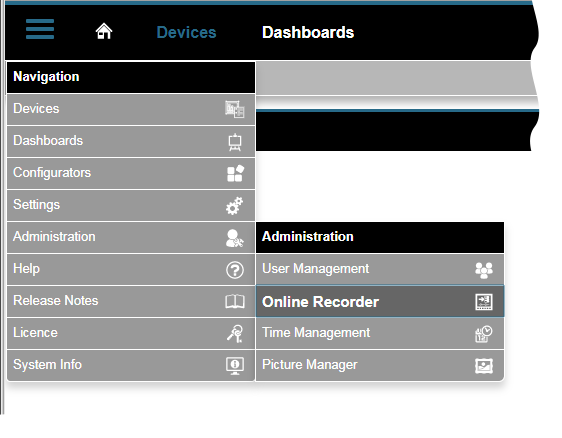Viewport: 562px width, 438px height.
Task: Click the Dashboards easel icon
Action: pos(235,142)
